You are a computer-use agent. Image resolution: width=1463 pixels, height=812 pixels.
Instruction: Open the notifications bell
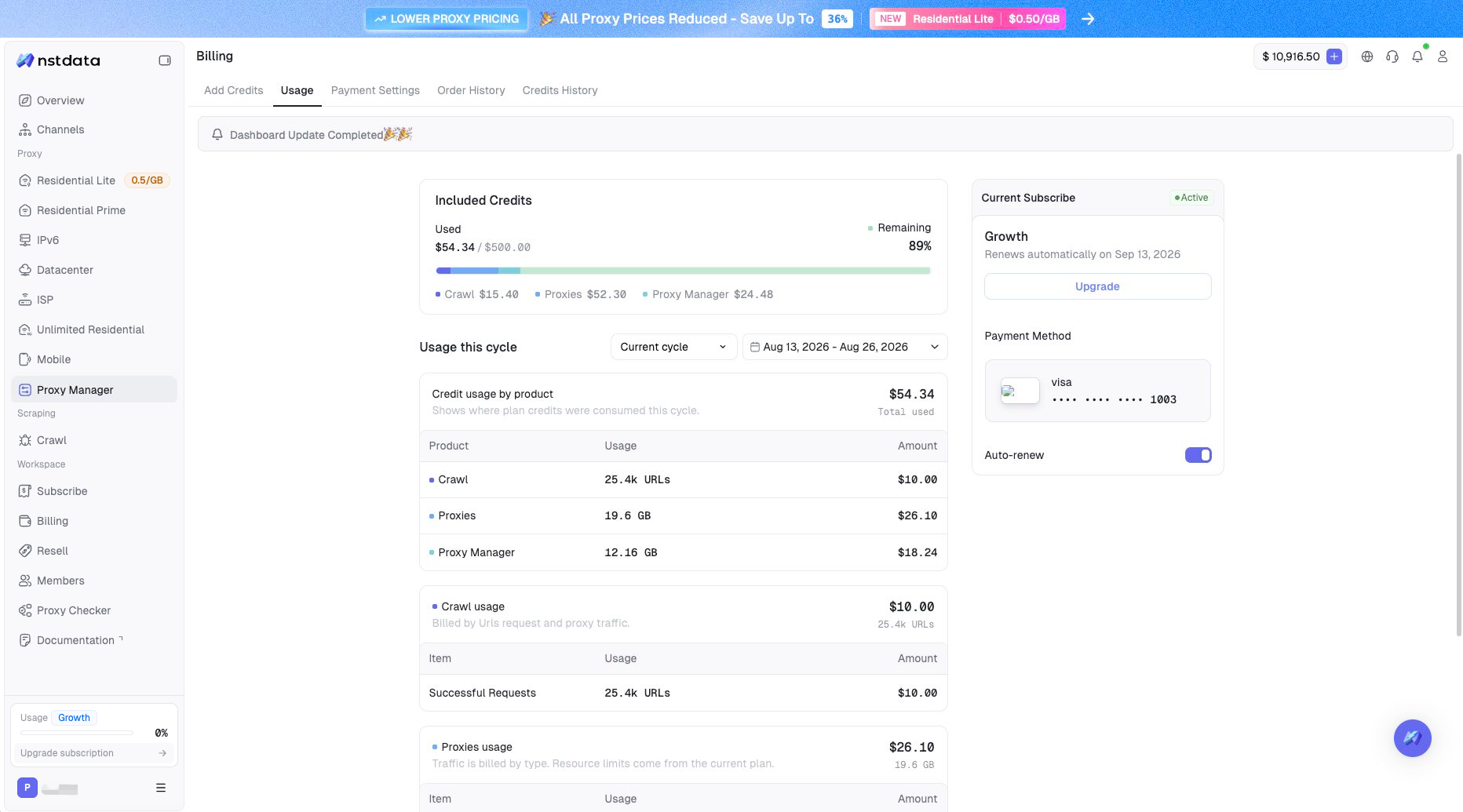[1417, 56]
